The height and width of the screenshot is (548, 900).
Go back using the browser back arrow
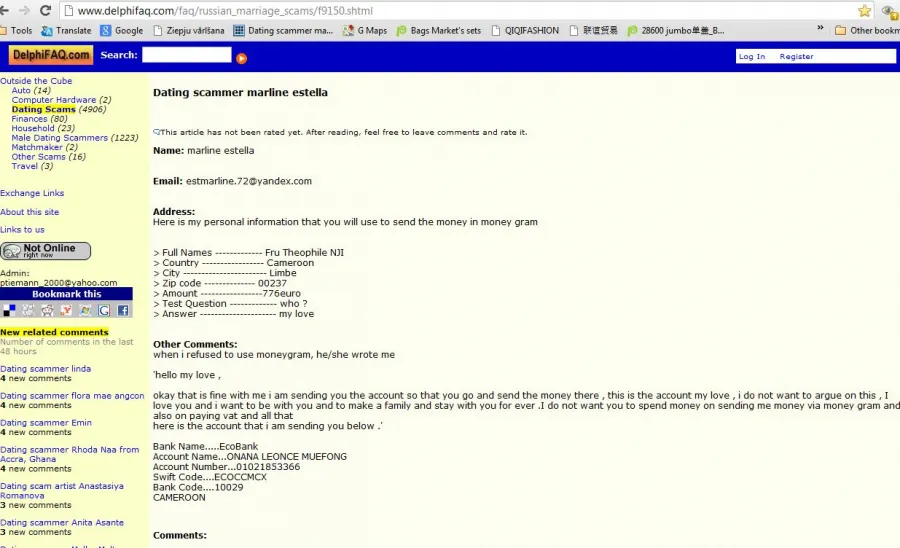(5, 10)
